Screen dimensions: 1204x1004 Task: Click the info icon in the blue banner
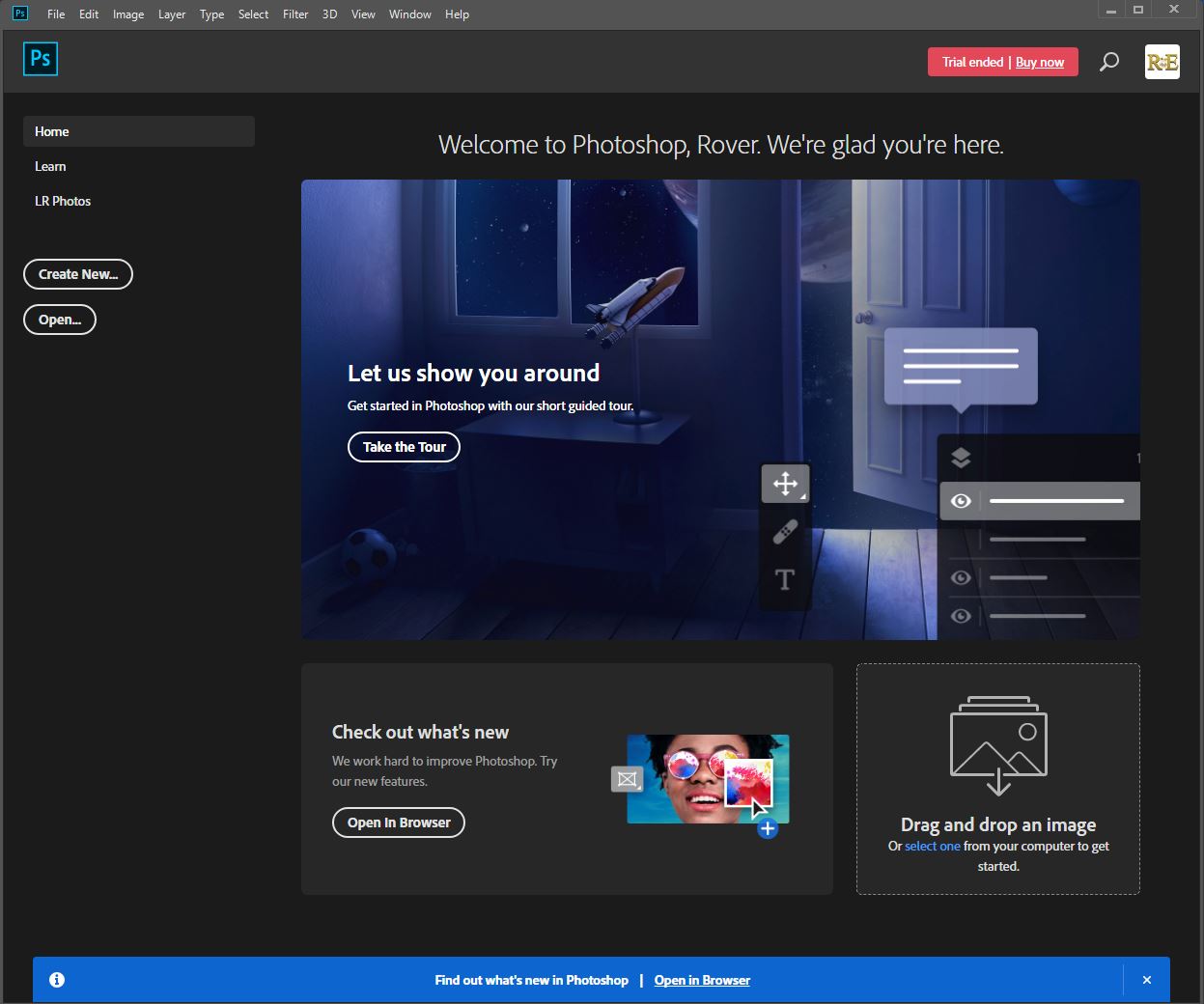coord(57,980)
